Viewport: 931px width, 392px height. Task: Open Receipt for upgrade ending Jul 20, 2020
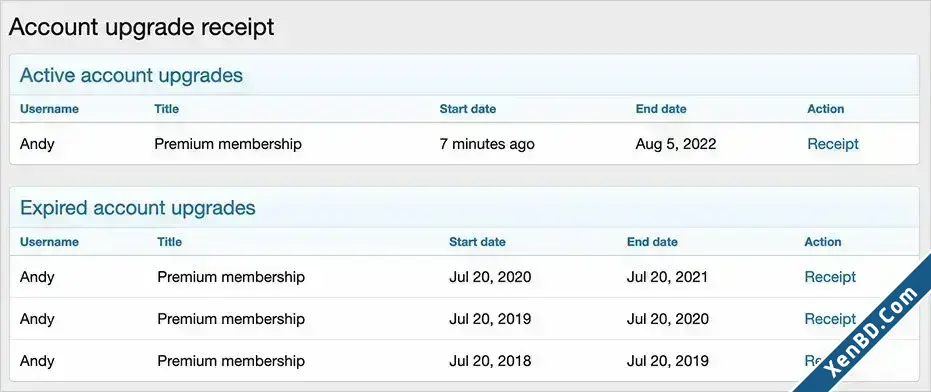coord(830,319)
